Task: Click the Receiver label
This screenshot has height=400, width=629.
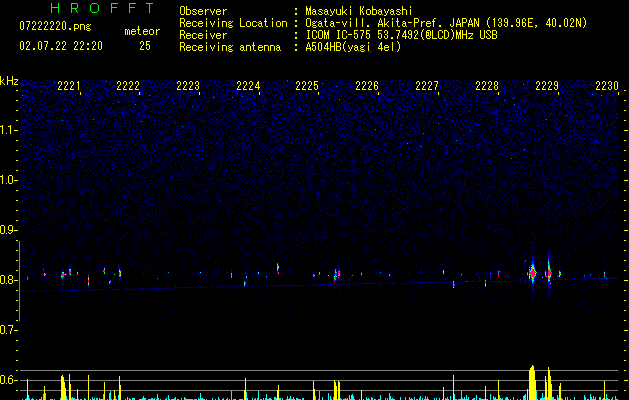Action: tap(203, 35)
